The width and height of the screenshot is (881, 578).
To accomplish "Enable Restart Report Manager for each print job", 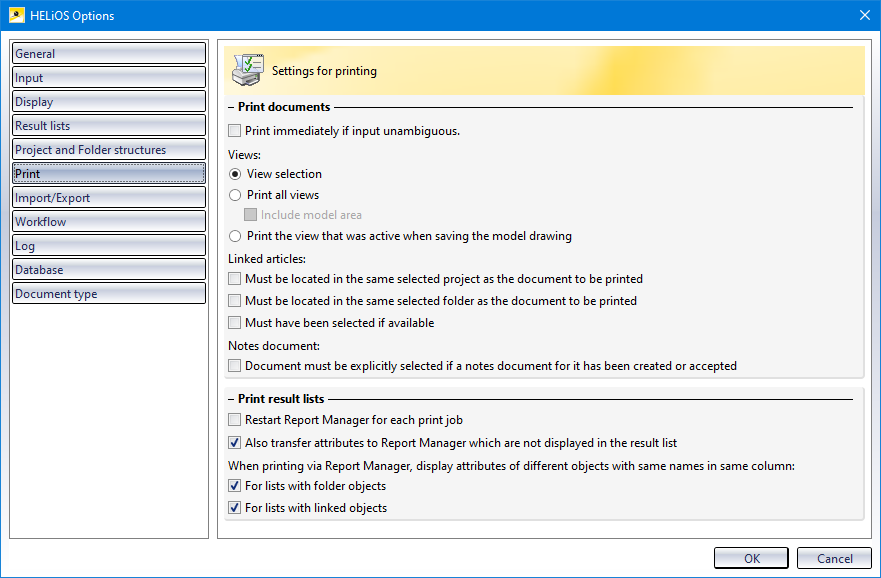I will [x=234, y=420].
